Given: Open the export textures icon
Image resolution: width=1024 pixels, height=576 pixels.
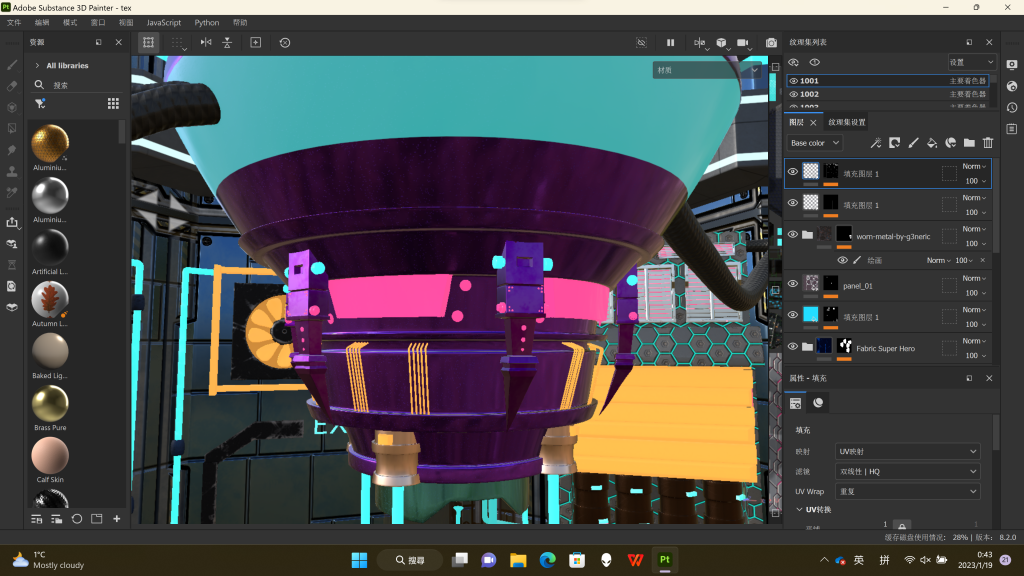Looking at the screenshot, I should click(12, 222).
